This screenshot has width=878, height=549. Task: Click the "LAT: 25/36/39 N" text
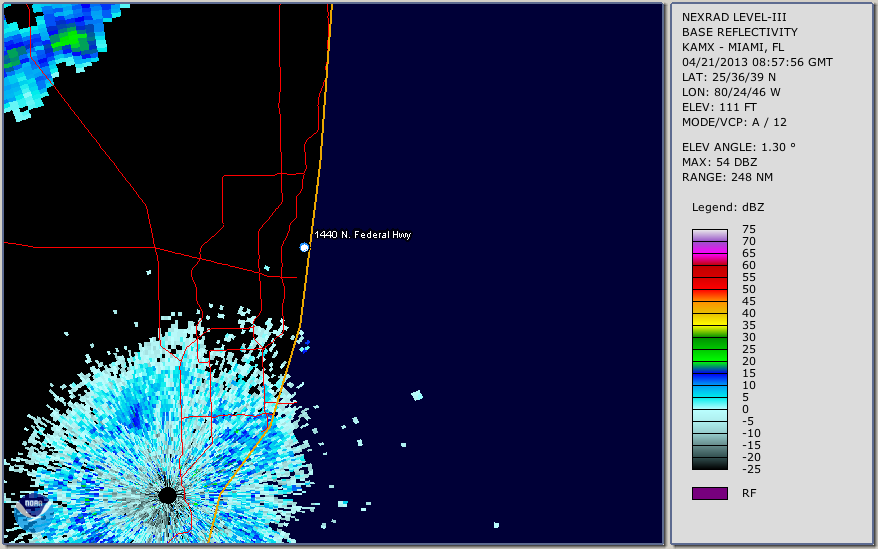(729, 77)
